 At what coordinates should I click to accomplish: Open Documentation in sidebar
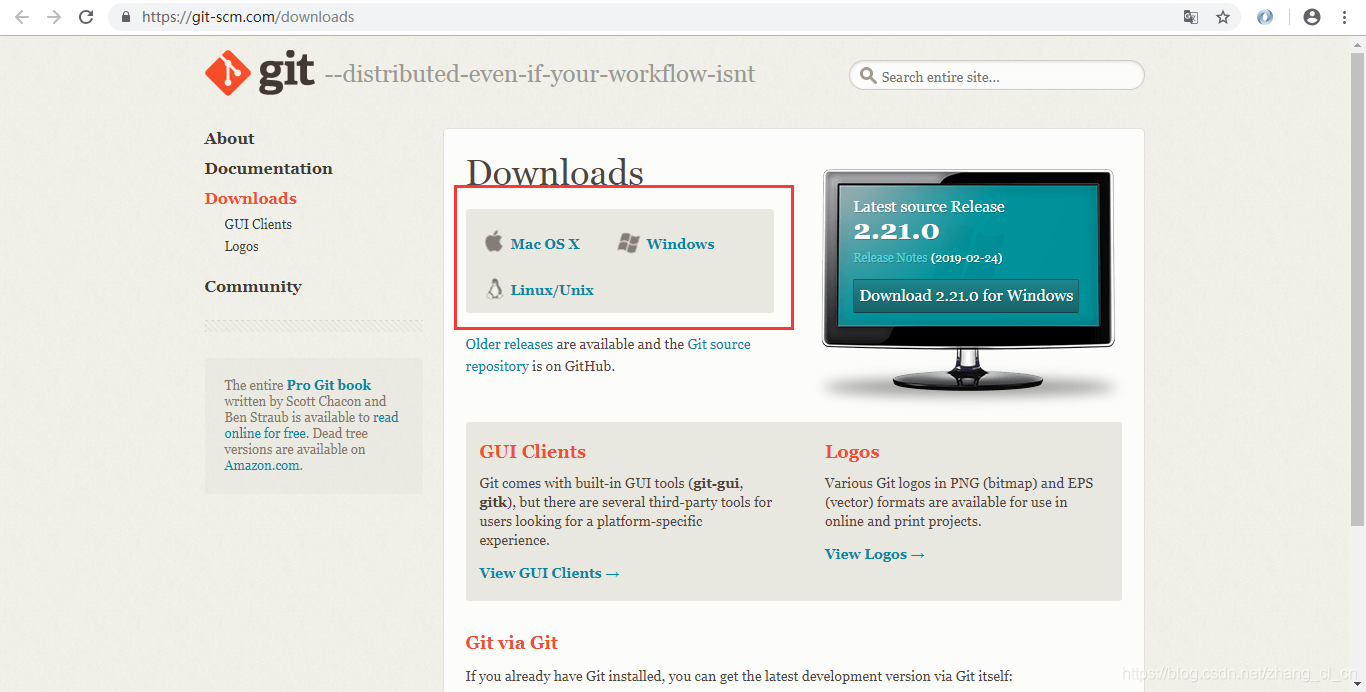pos(268,169)
